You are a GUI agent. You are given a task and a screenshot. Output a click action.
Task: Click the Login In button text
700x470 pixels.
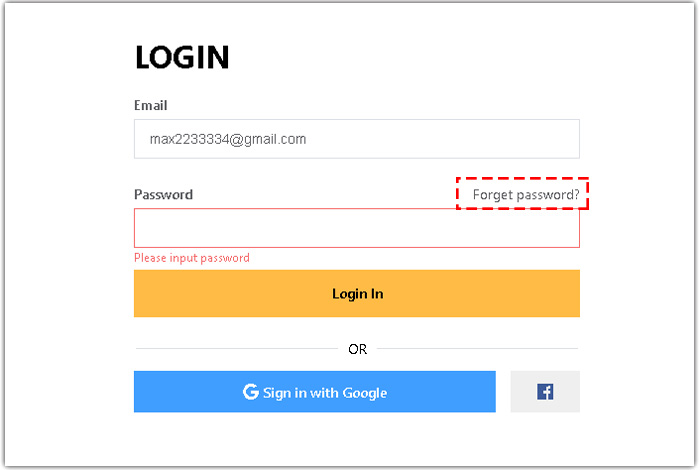pos(358,294)
